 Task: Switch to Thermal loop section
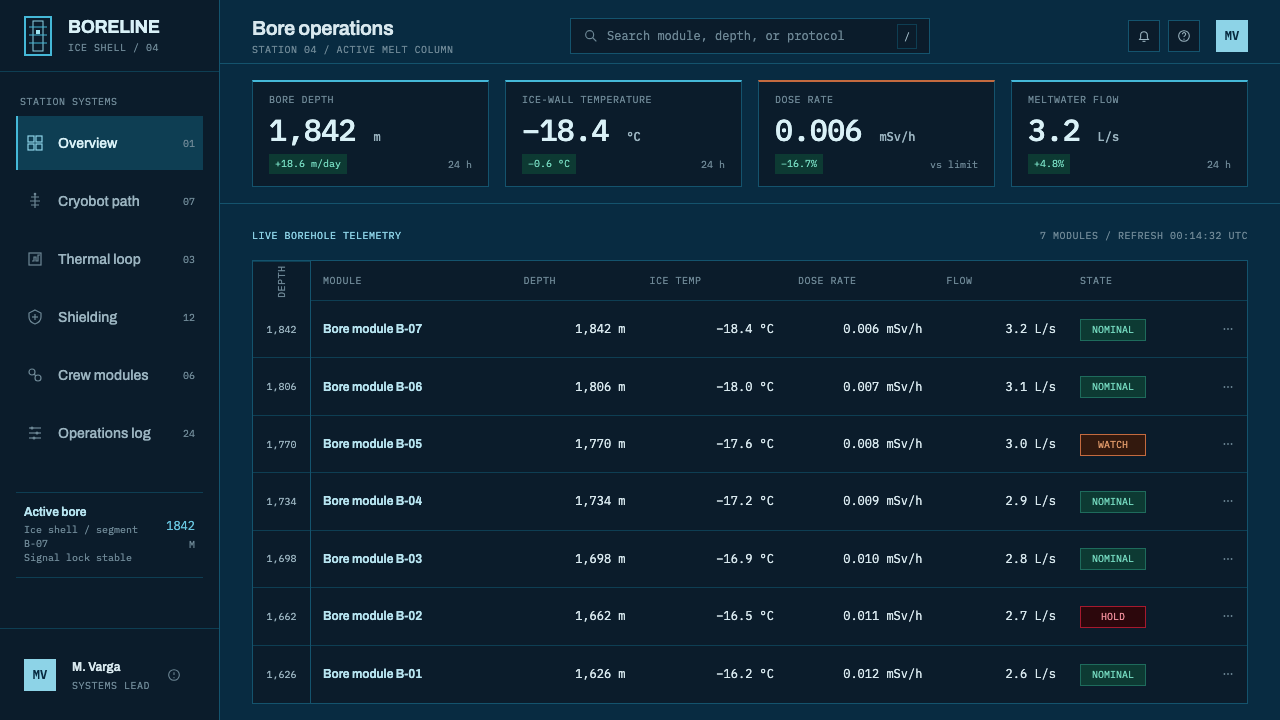click(110, 259)
